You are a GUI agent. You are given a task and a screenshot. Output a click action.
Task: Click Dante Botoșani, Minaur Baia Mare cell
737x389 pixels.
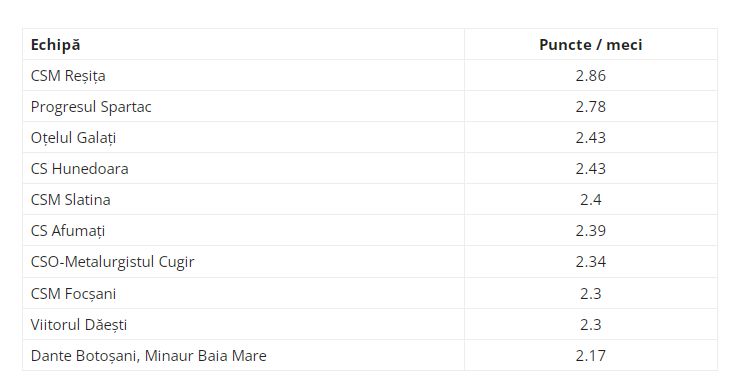[x=243, y=355]
